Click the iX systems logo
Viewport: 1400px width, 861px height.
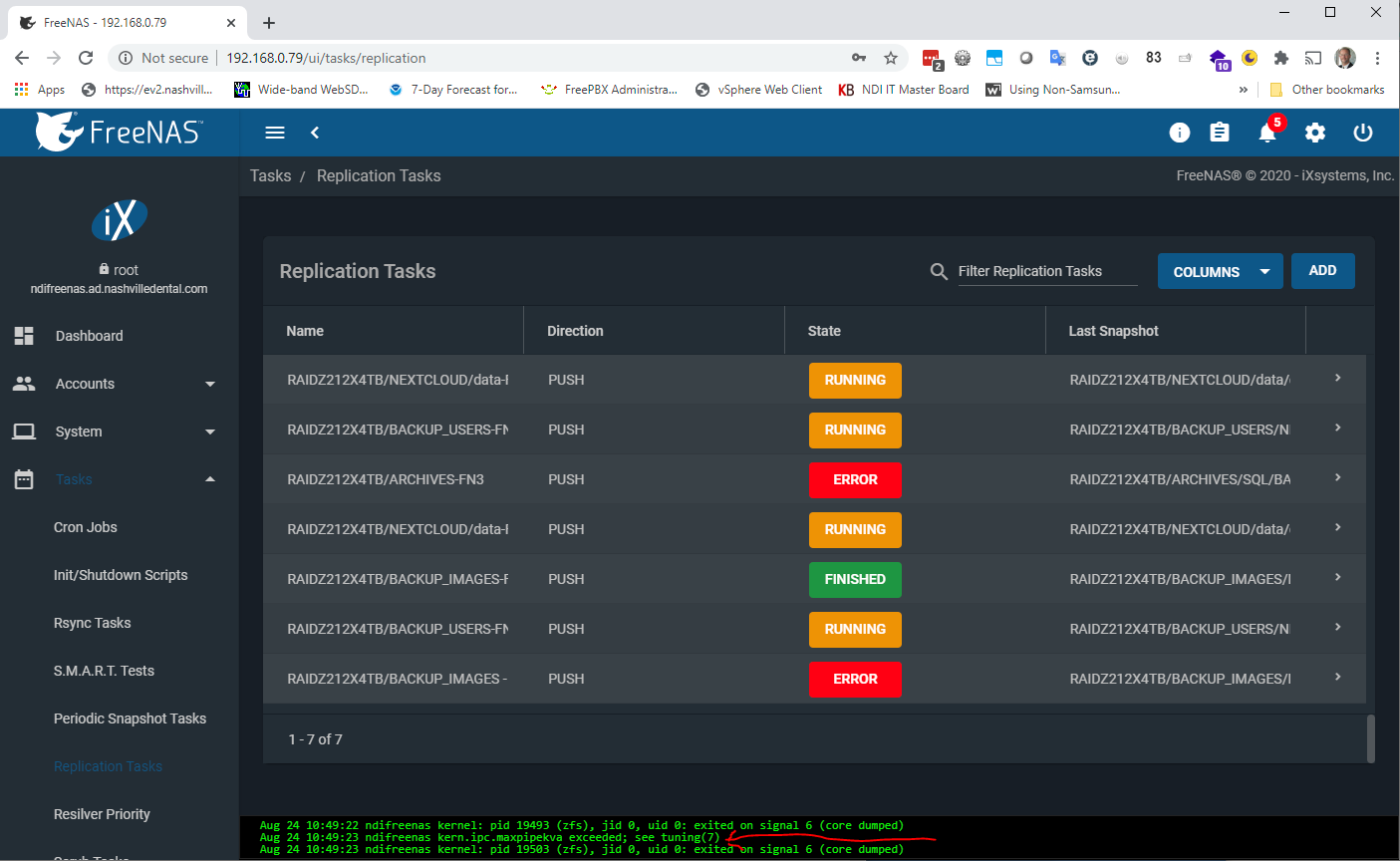tap(120, 220)
